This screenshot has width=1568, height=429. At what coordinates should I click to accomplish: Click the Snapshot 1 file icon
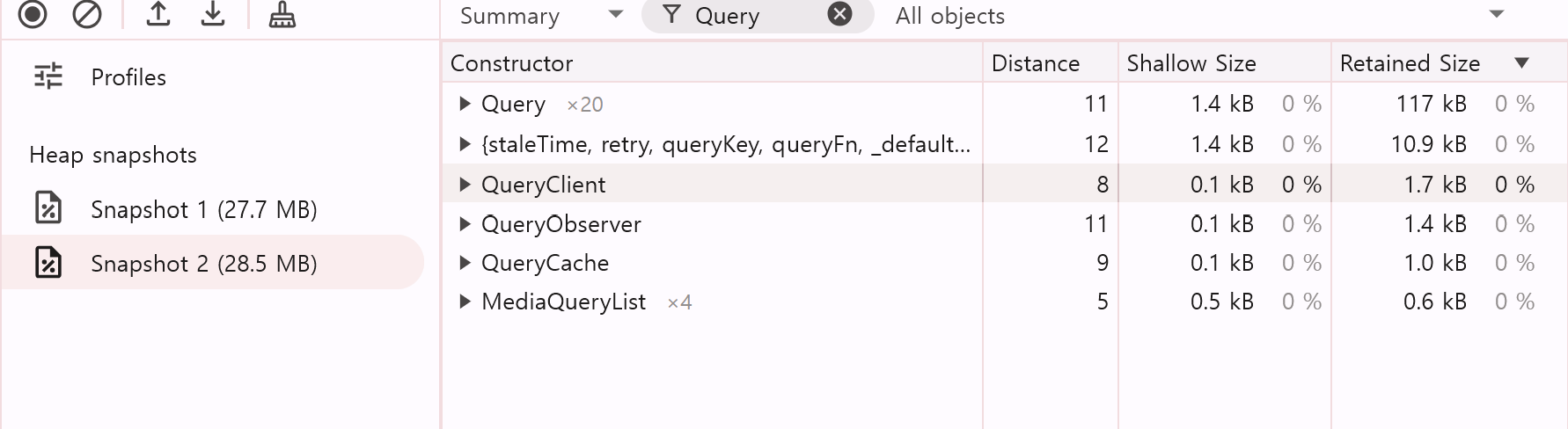coord(48,208)
